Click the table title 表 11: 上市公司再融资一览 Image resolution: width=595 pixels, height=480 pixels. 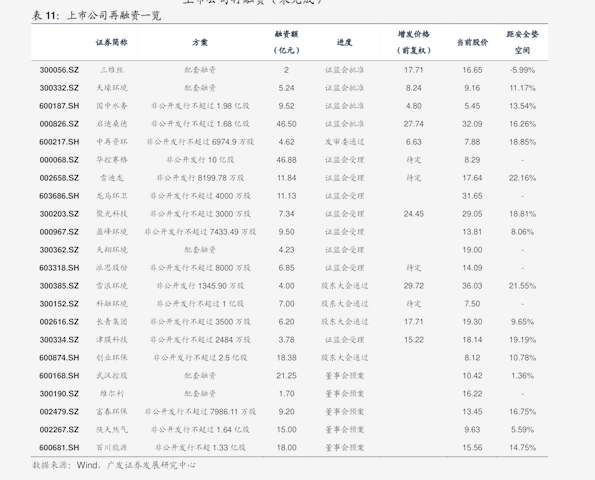coord(96,16)
